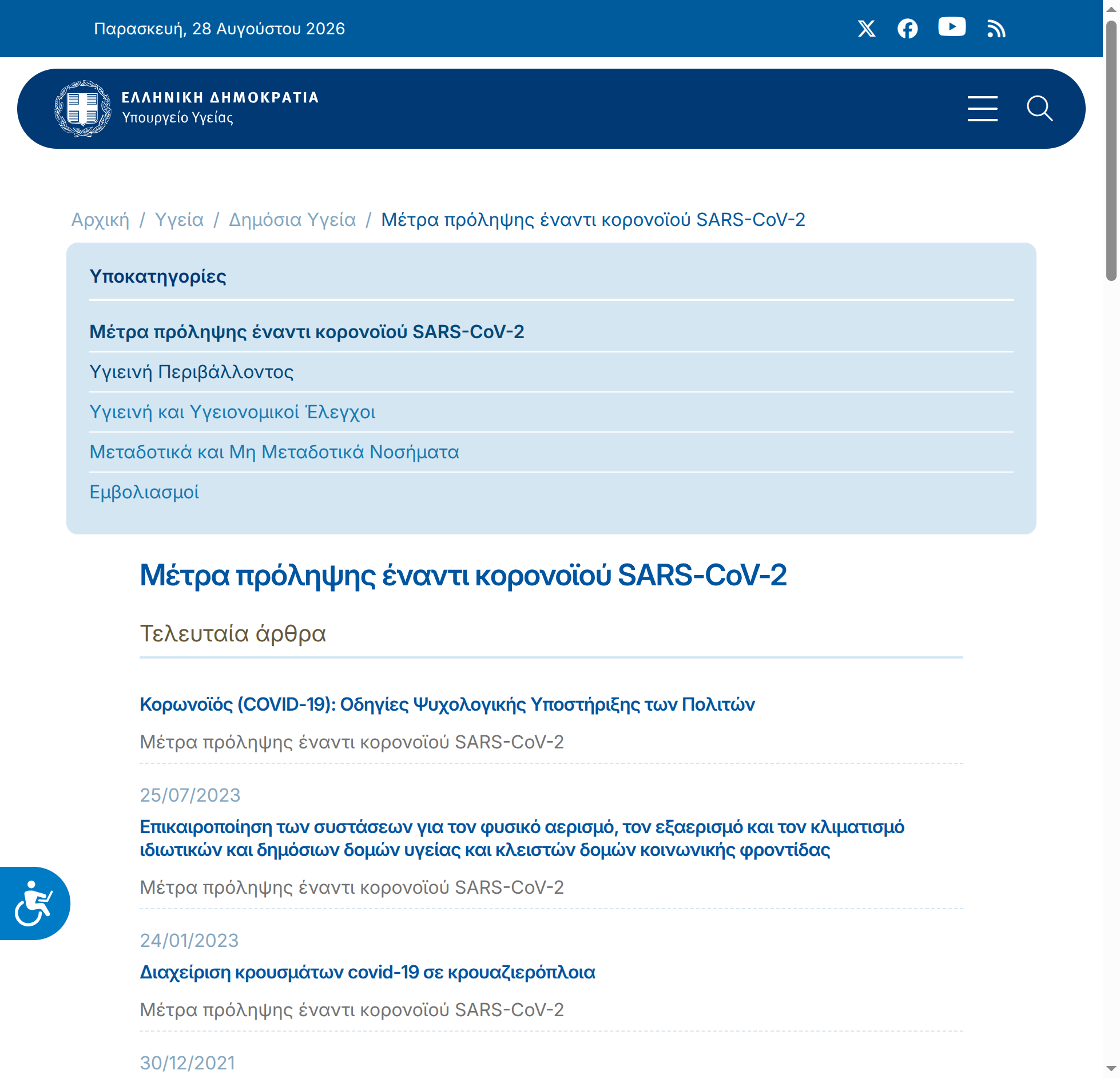This screenshot has width=1120, height=1078.
Task: Click the Υποκατηγορίες heading
Action: tap(158, 276)
